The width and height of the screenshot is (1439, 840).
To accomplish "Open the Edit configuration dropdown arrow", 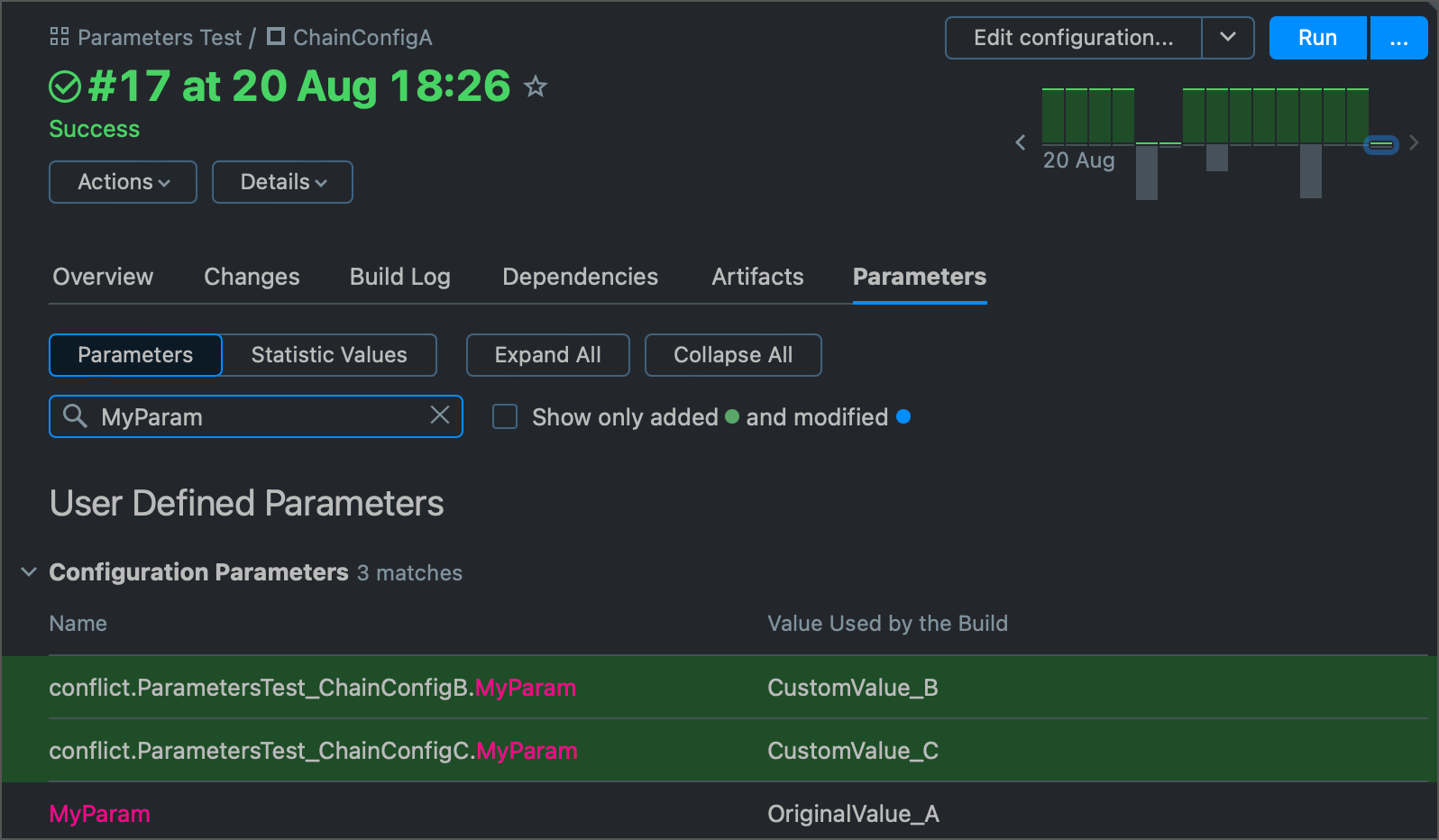I will (1227, 38).
